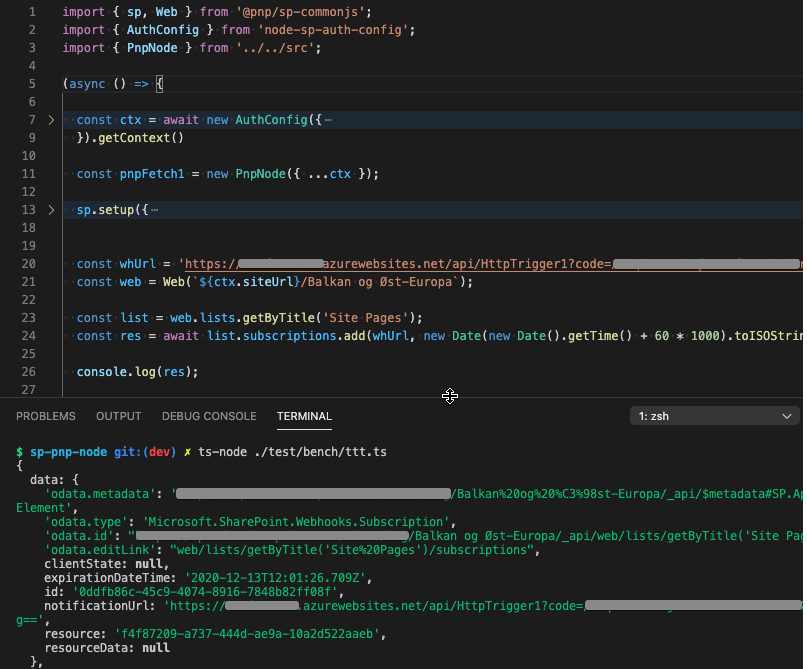Switch to the OUTPUT tab
Screen dimensions: 807x669
tap(118, 416)
